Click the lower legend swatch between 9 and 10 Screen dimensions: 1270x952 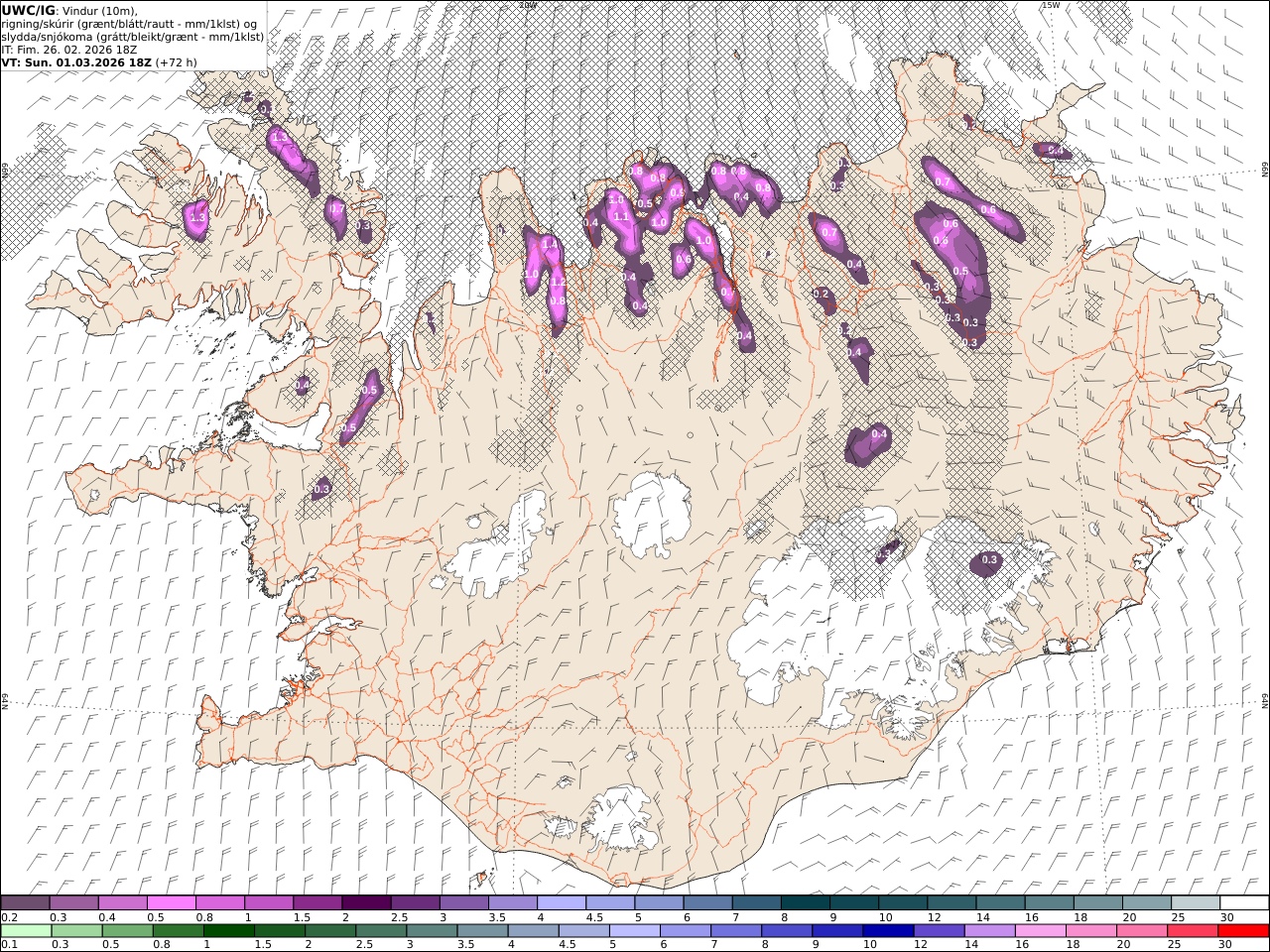(x=835, y=930)
